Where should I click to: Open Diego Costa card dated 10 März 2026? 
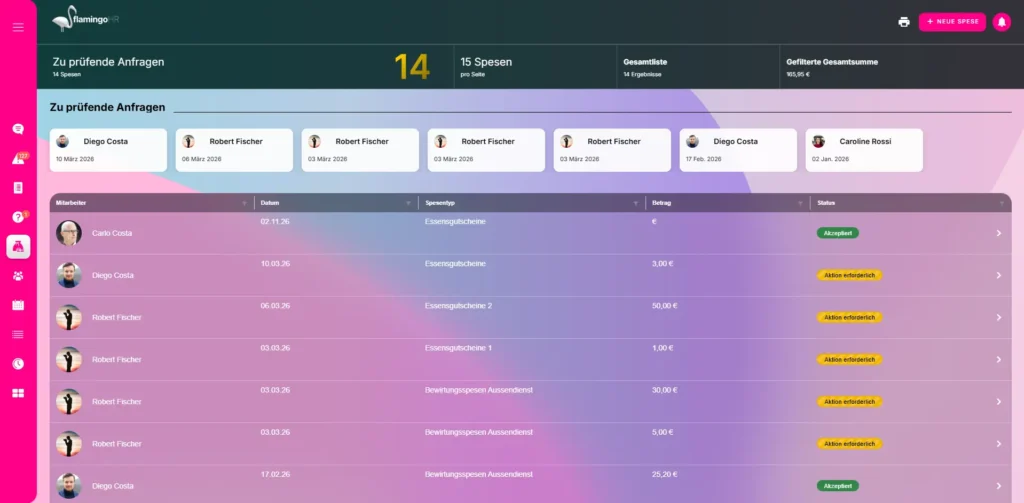coord(108,150)
